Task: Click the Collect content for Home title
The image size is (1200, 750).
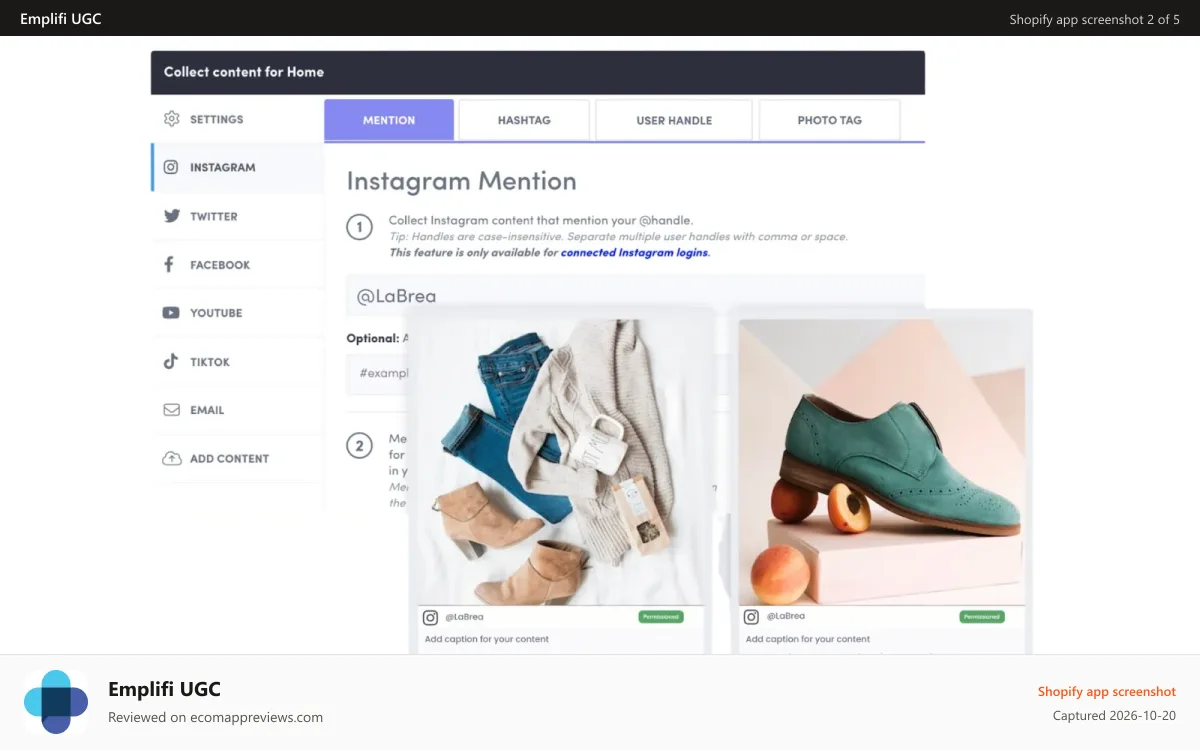Action: click(x=244, y=72)
